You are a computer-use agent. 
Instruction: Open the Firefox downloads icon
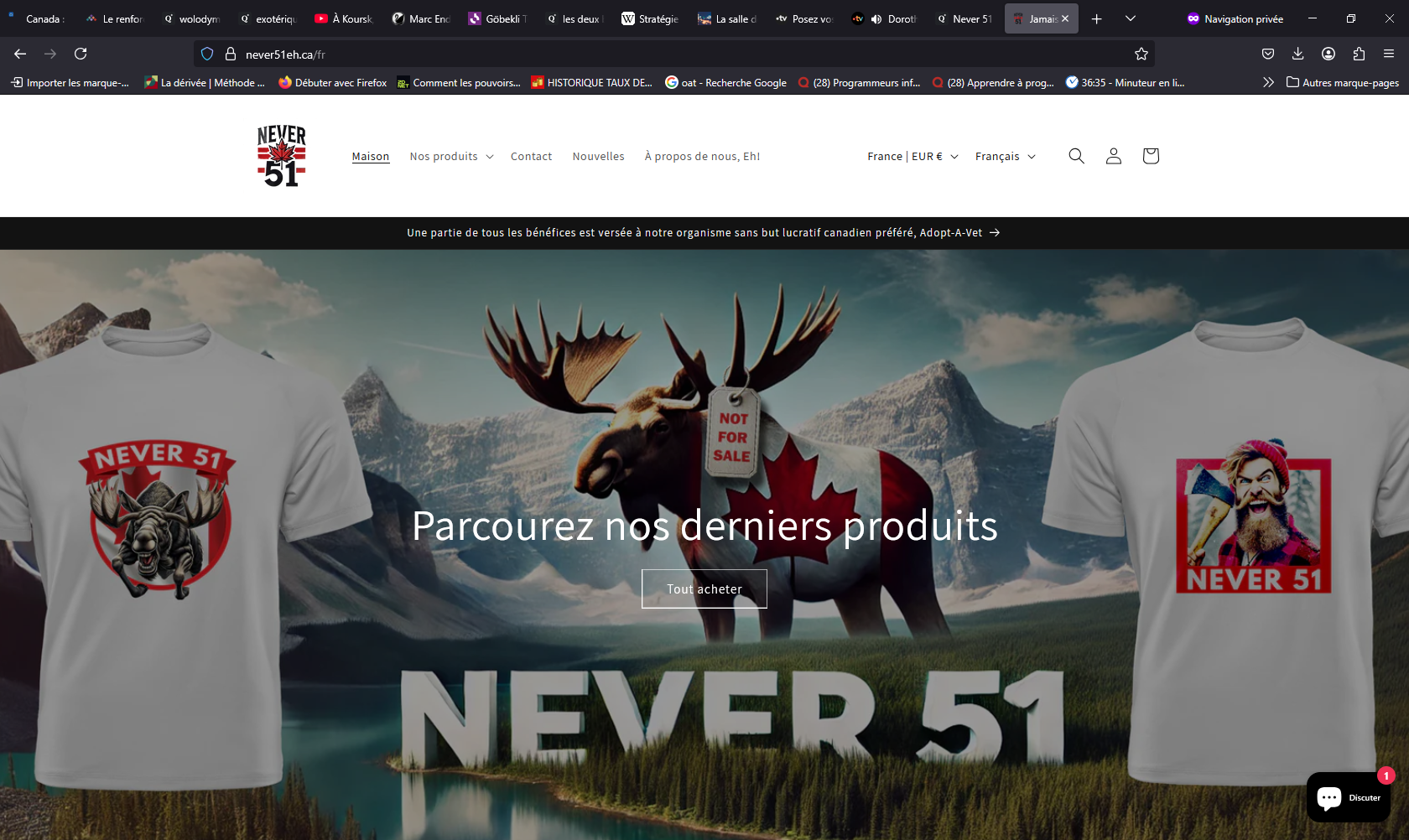[x=1298, y=54]
